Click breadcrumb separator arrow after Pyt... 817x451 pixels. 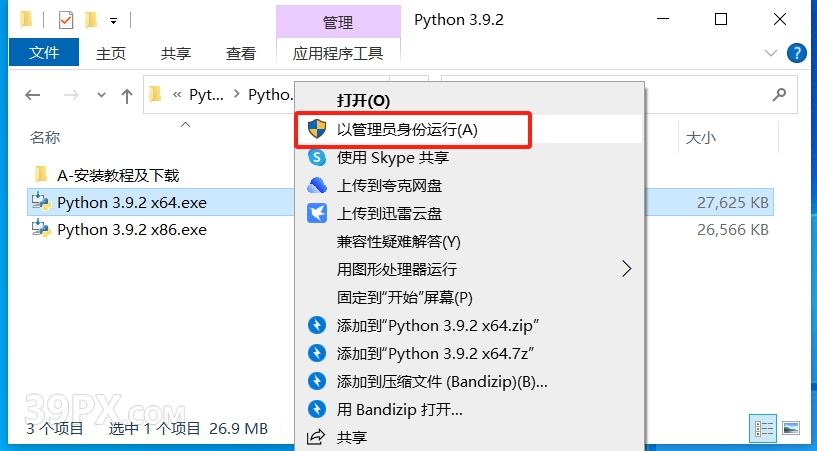tap(237, 94)
